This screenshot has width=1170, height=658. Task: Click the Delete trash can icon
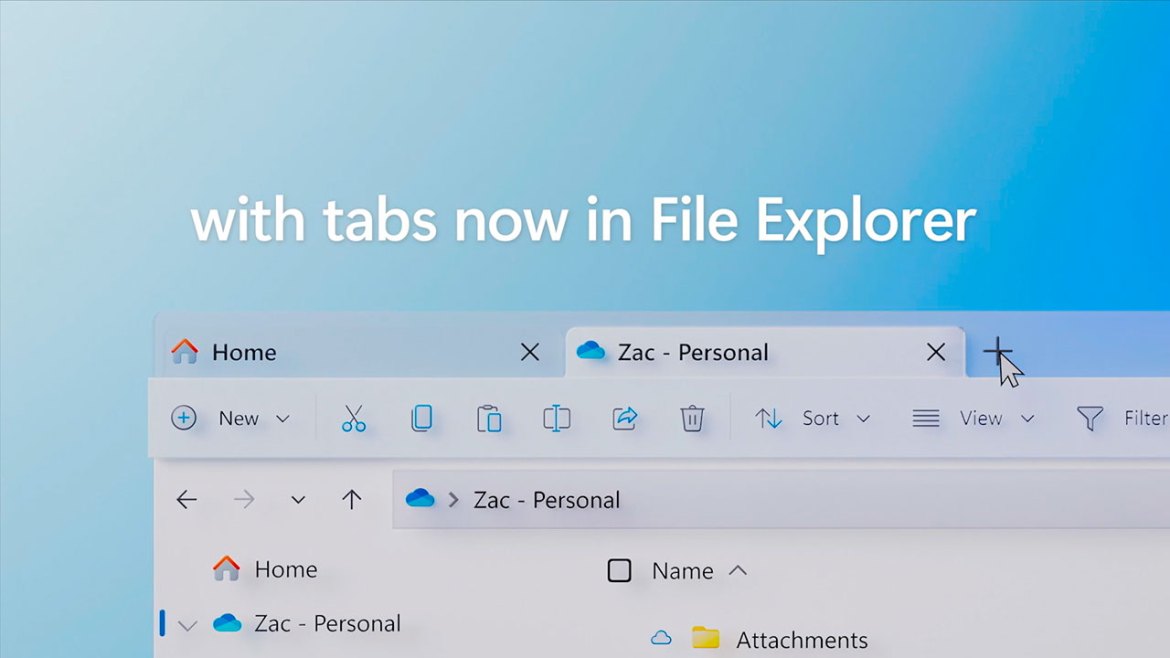coord(692,419)
